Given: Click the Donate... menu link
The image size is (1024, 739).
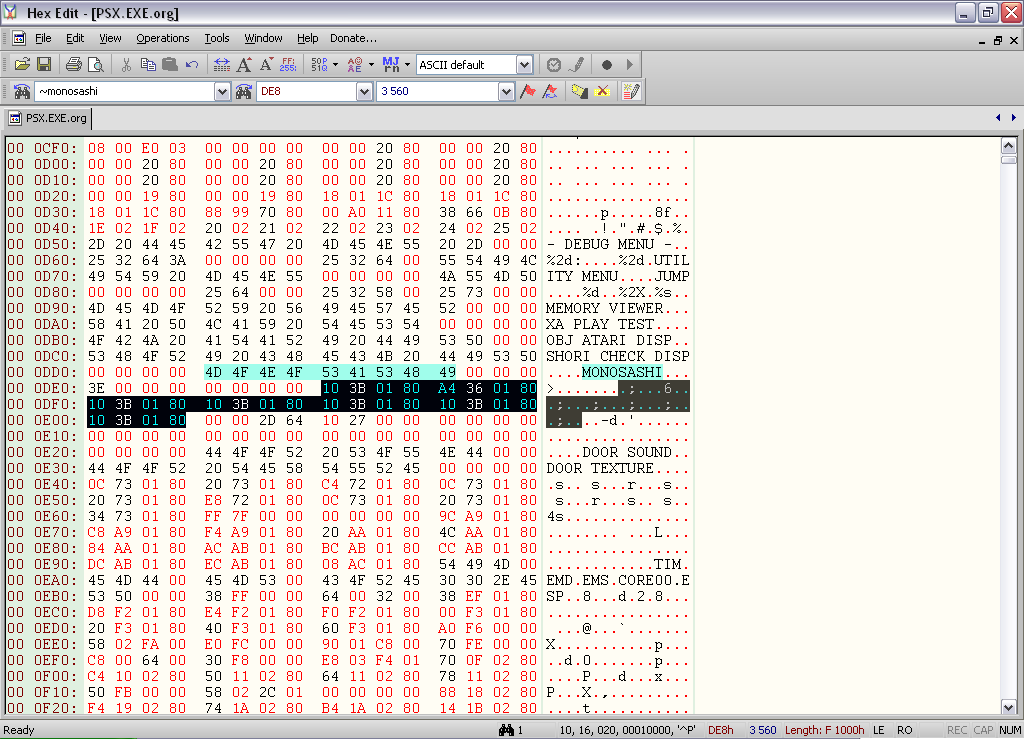Looking at the screenshot, I should click(x=353, y=38).
